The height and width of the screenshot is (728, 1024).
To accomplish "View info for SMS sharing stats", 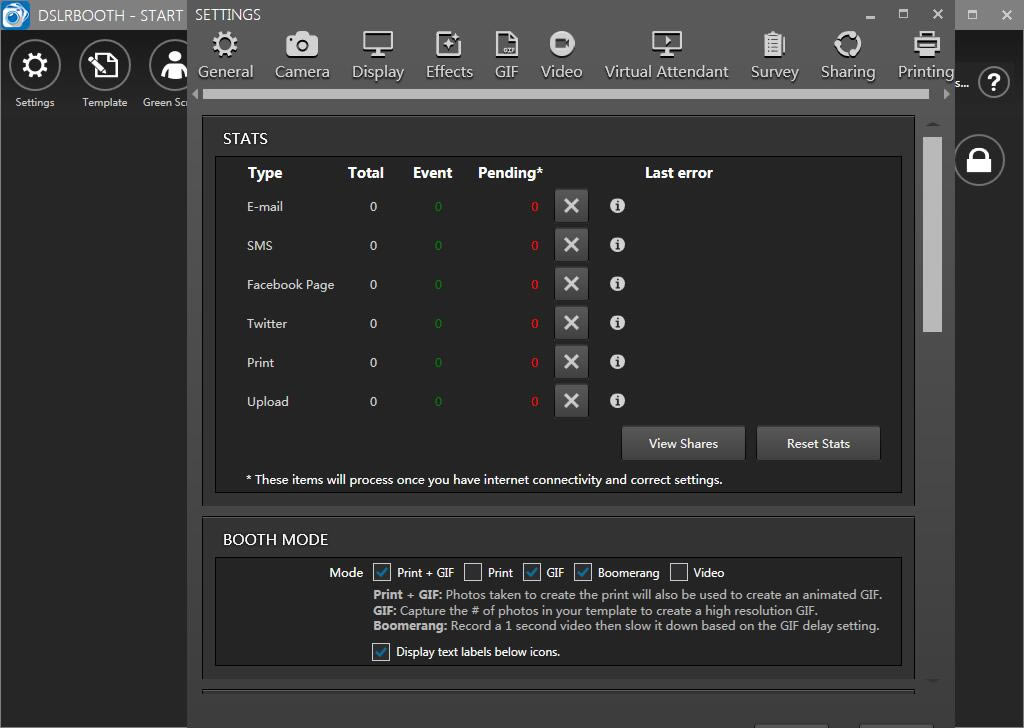I will tap(617, 245).
